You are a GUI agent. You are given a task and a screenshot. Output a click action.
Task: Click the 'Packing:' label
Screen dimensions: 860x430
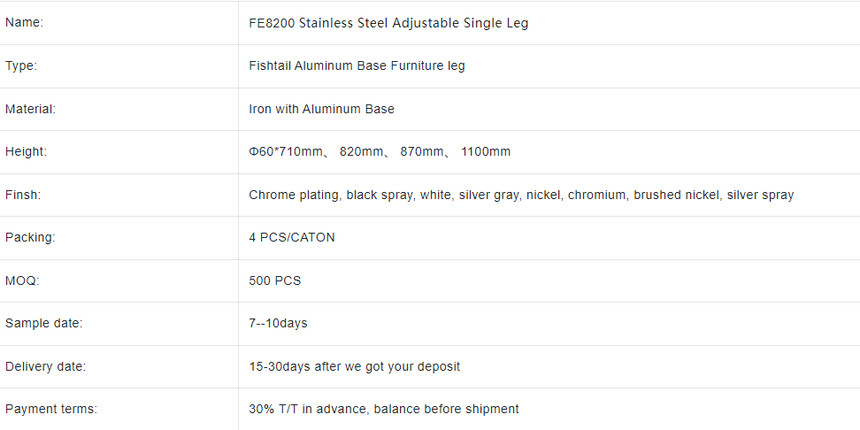(x=30, y=237)
